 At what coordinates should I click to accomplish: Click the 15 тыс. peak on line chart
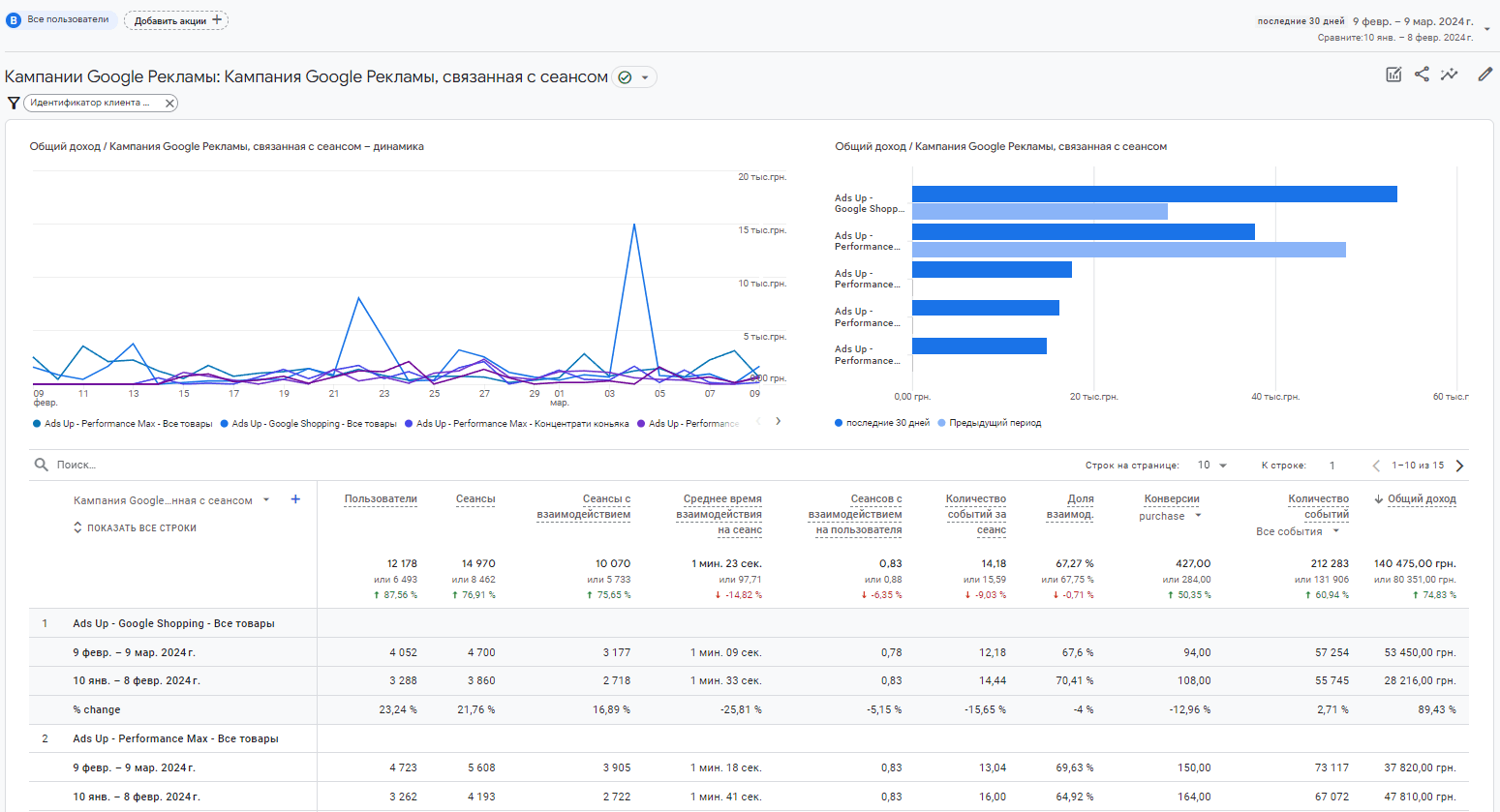(x=634, y=226)
